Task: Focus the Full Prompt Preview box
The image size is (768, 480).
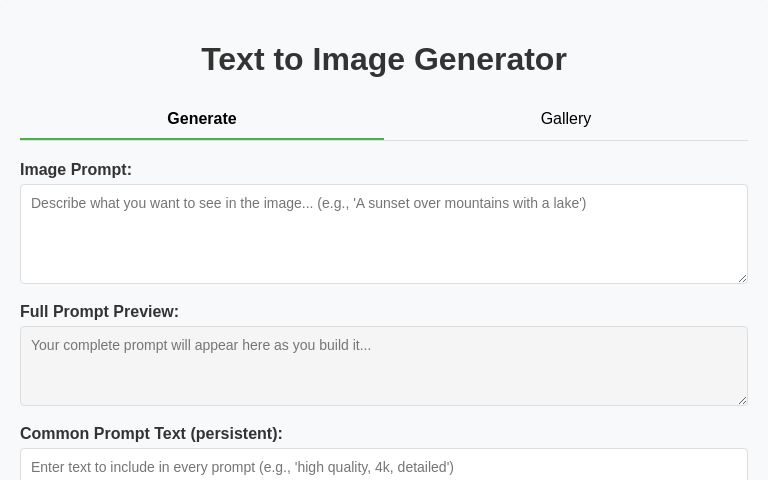Action: click(384, 366)
